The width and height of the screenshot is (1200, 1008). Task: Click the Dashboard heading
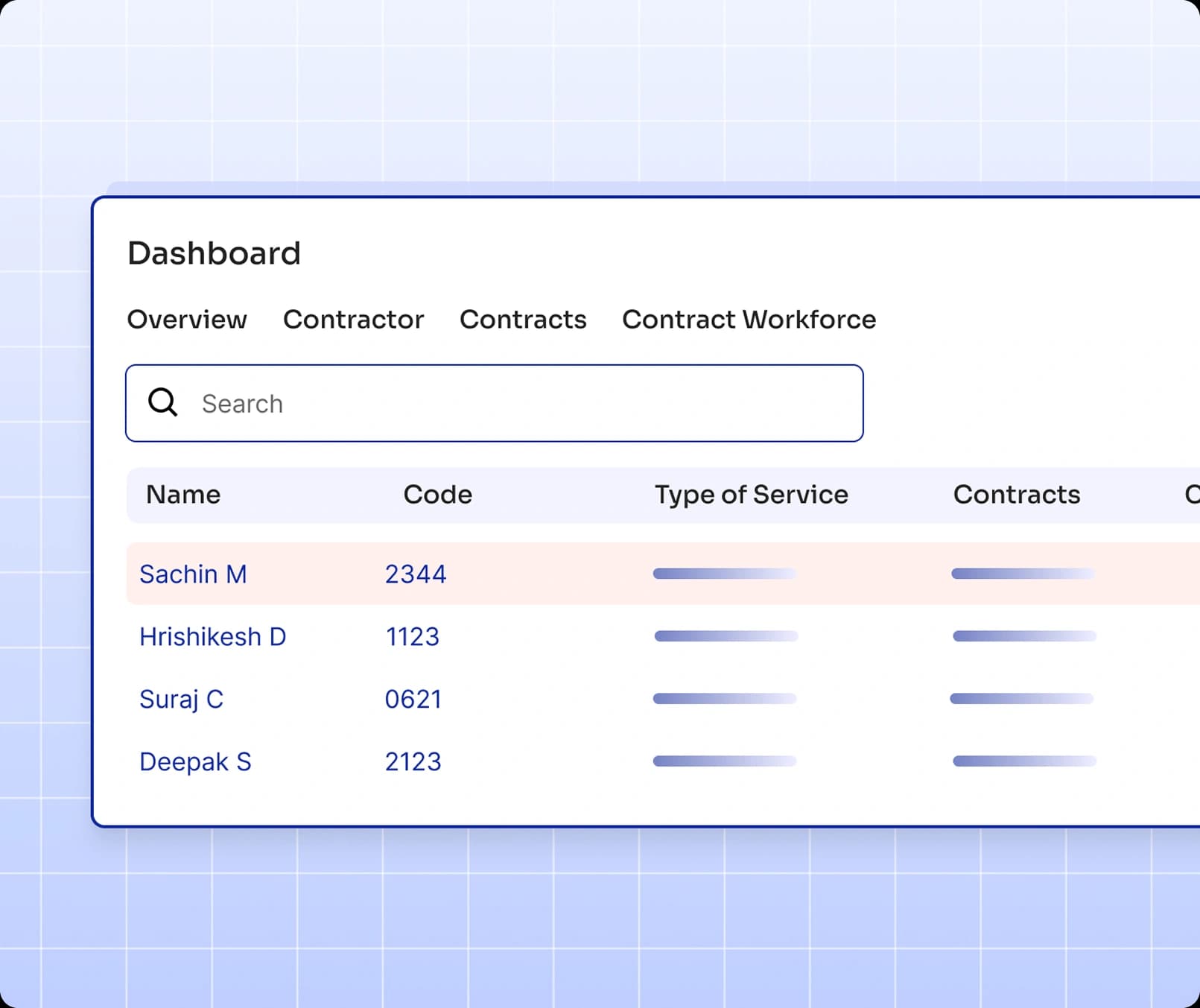coord(214,253)
